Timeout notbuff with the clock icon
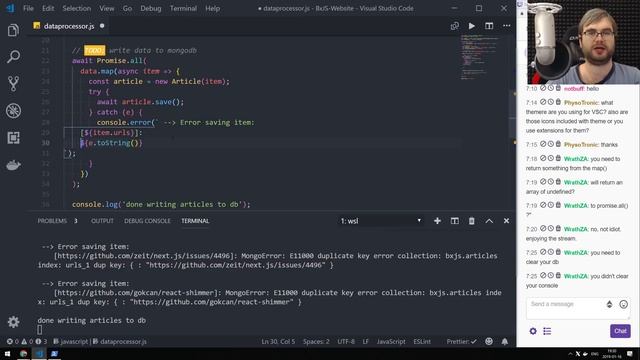The image size is (640, 360). (550, 88)
